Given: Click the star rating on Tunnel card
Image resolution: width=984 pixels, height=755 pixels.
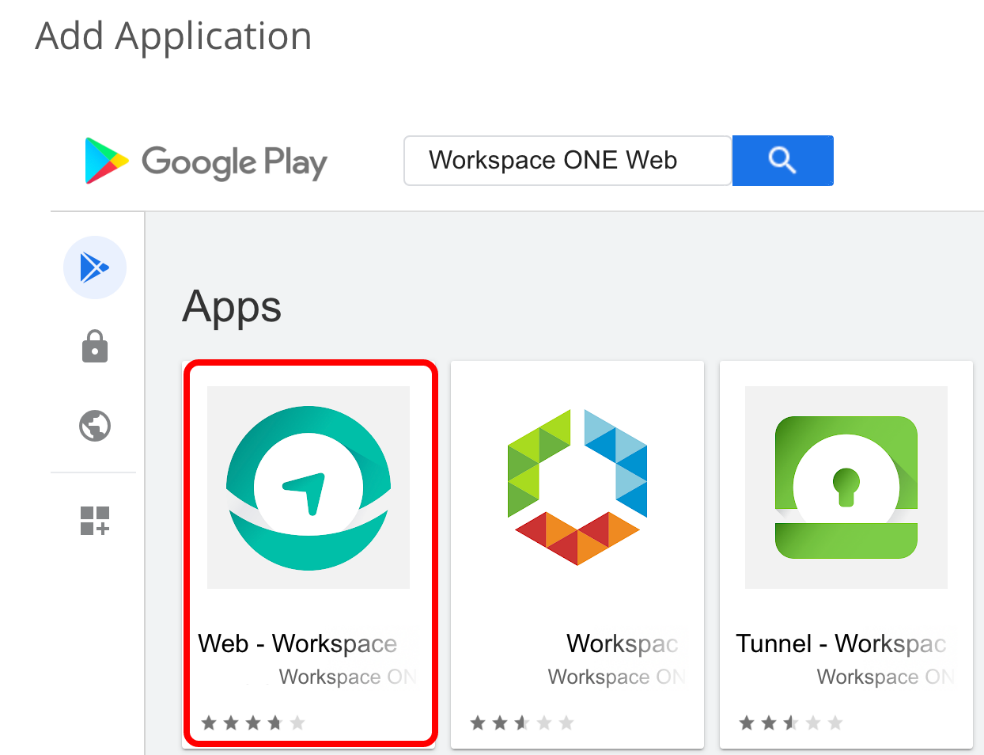Looking at the screenshot, I should click(x=791, y=722).
